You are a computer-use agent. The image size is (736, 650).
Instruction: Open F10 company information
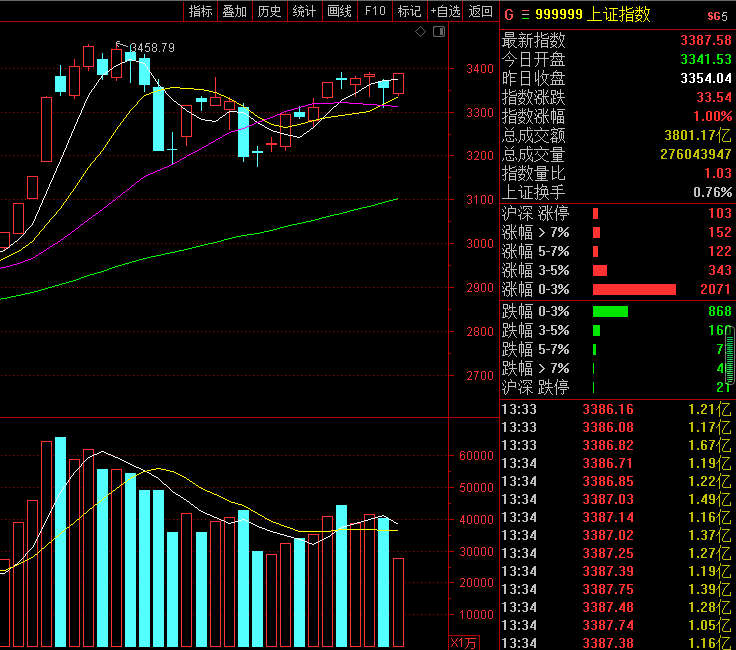[375, 11]
